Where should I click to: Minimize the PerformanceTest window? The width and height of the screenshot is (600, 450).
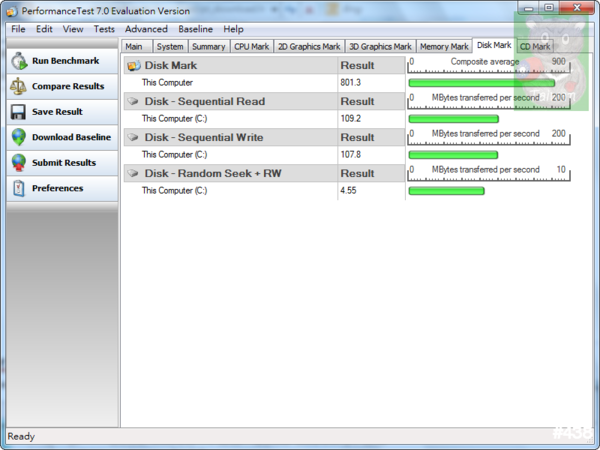(528, 8)
